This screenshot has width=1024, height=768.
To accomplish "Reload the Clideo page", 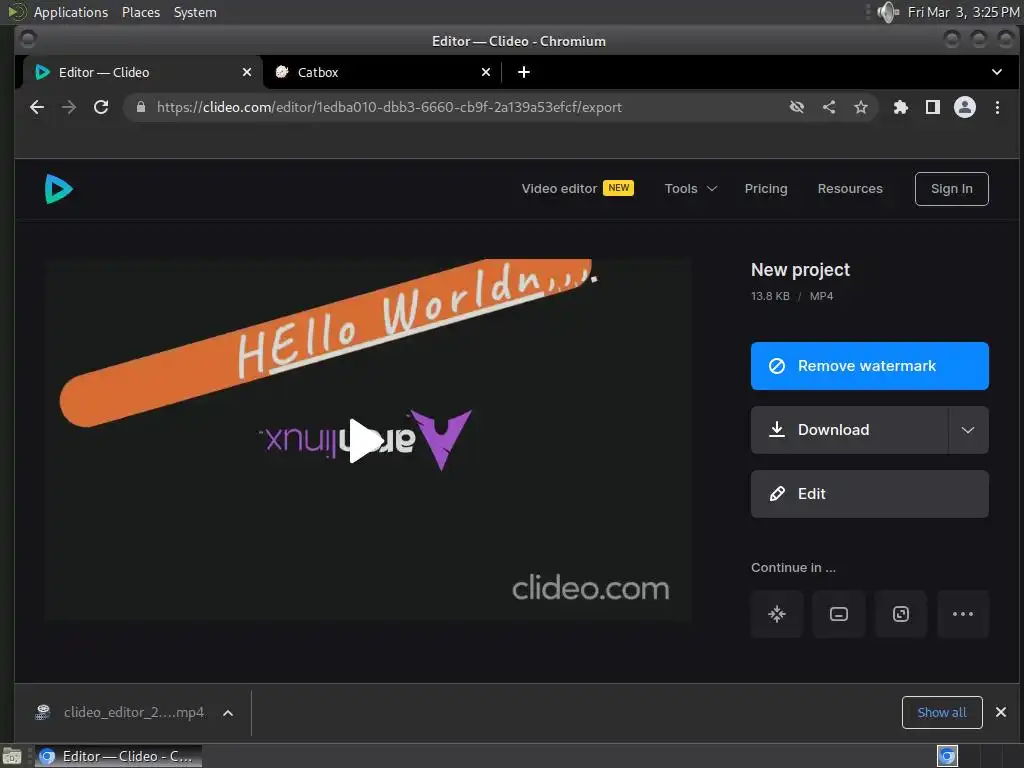I will click(x=101, y=107).
